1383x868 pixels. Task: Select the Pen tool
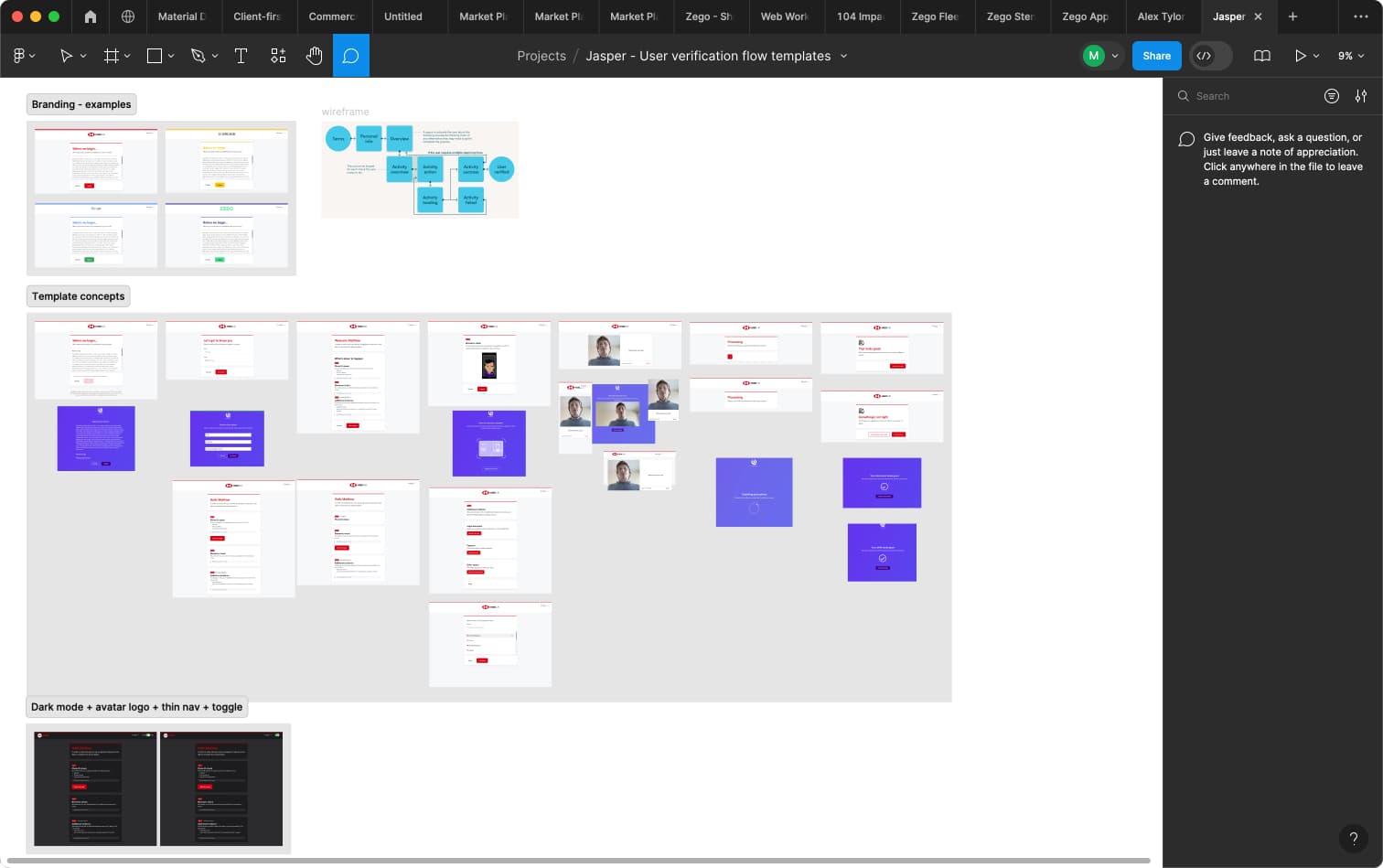[198, 56]
